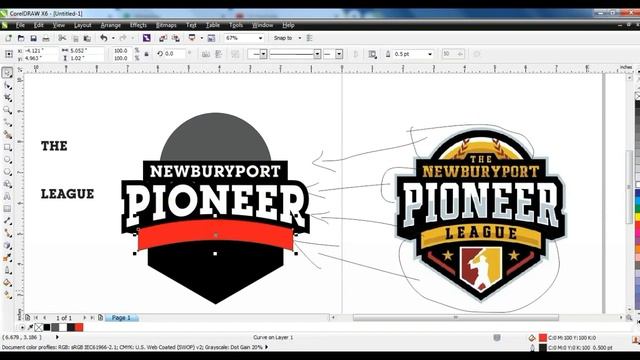Select the Ellipse tool

tap(7, 160)
